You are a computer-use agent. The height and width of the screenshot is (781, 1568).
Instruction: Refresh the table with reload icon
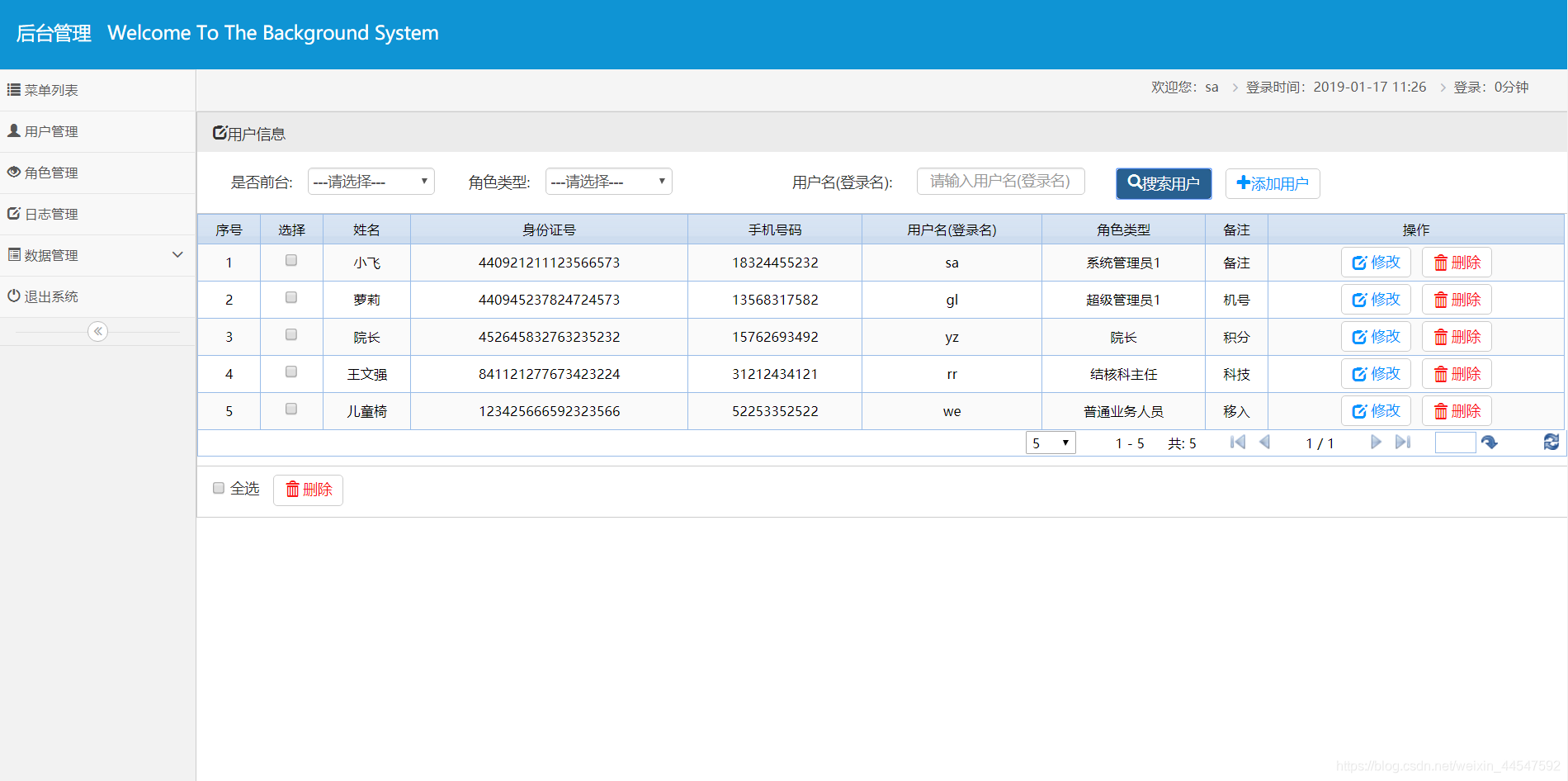pos(1551,443)
